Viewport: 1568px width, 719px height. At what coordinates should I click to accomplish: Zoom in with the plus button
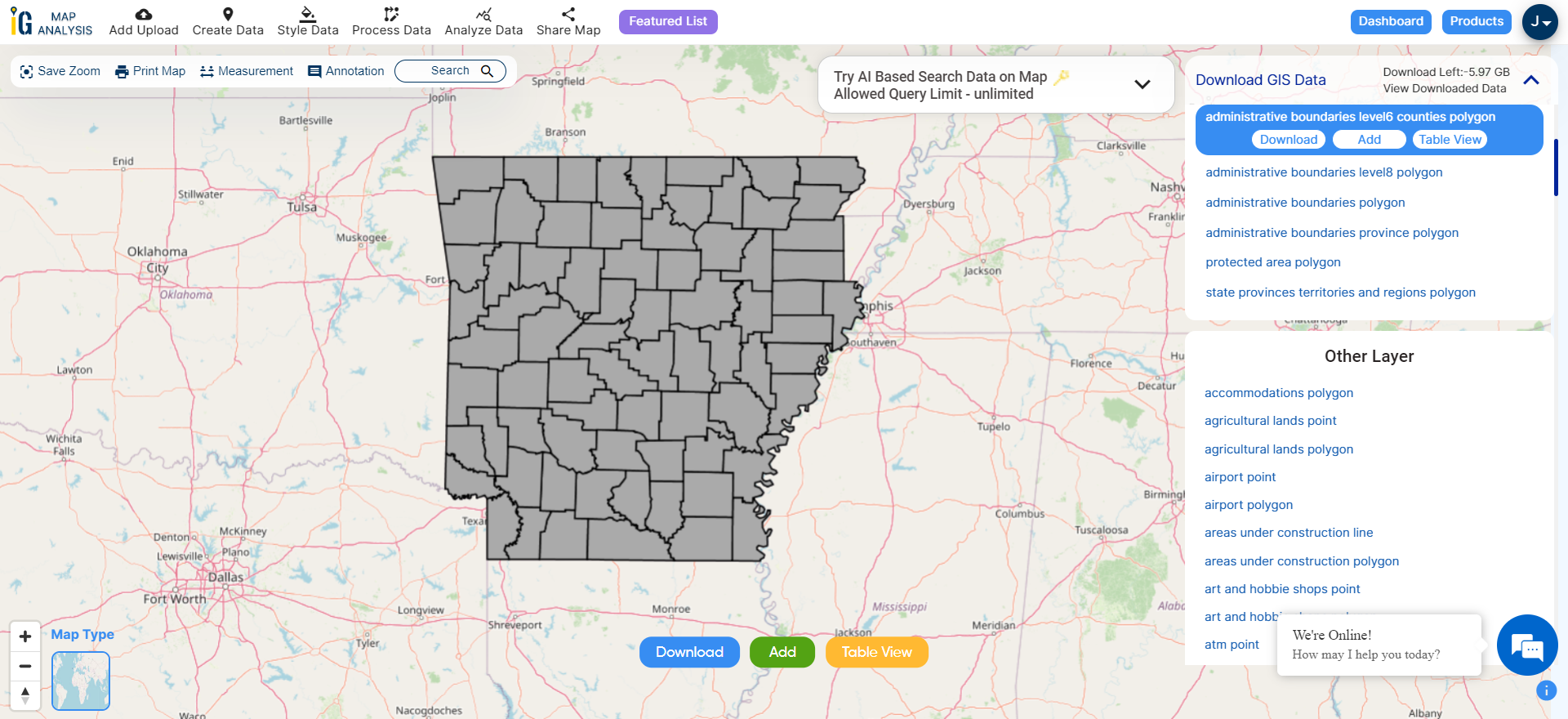(x=25, y=636)
